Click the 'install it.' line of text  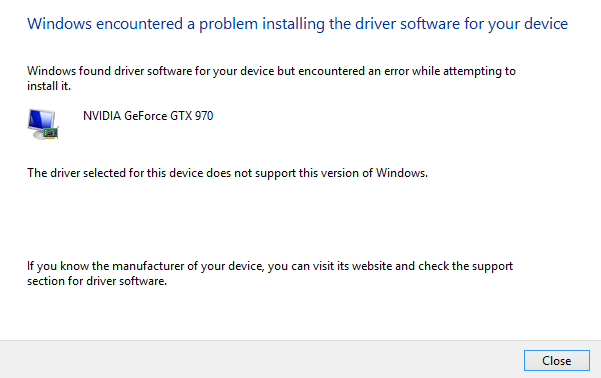click(x=49, y=86)
